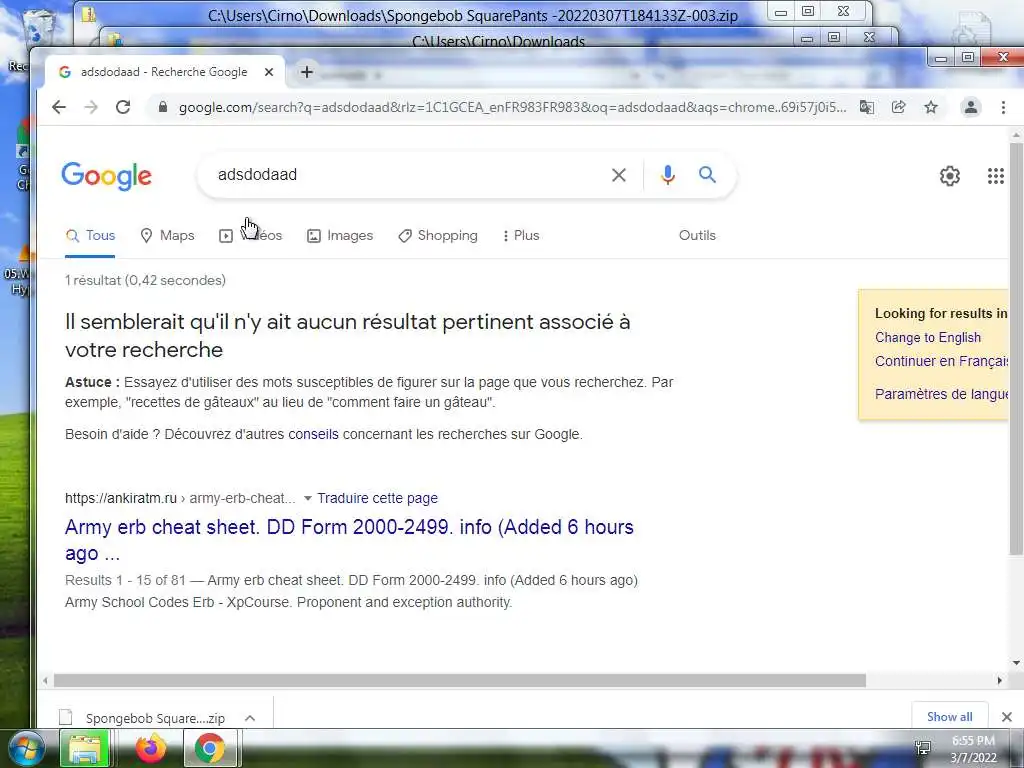Open the Chrome profile avatar
Image resolution: width=1024 pixels, height=768 pixels.
(971, 107)
